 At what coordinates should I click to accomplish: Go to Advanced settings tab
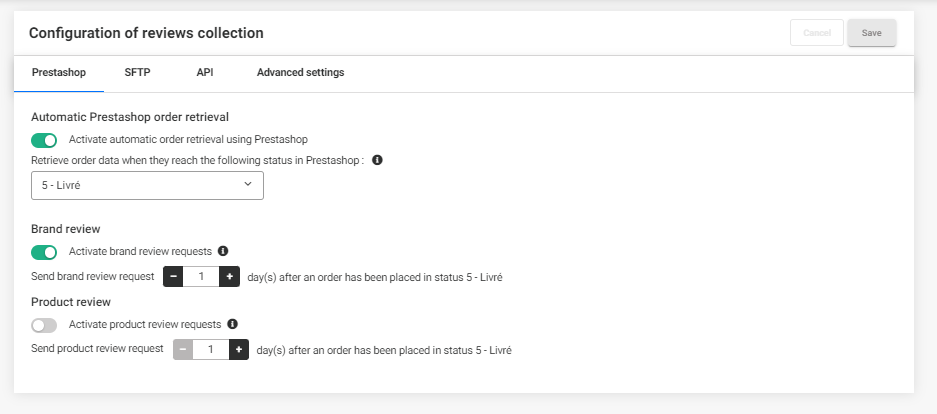pyautogui.click(x=301, y=72)
